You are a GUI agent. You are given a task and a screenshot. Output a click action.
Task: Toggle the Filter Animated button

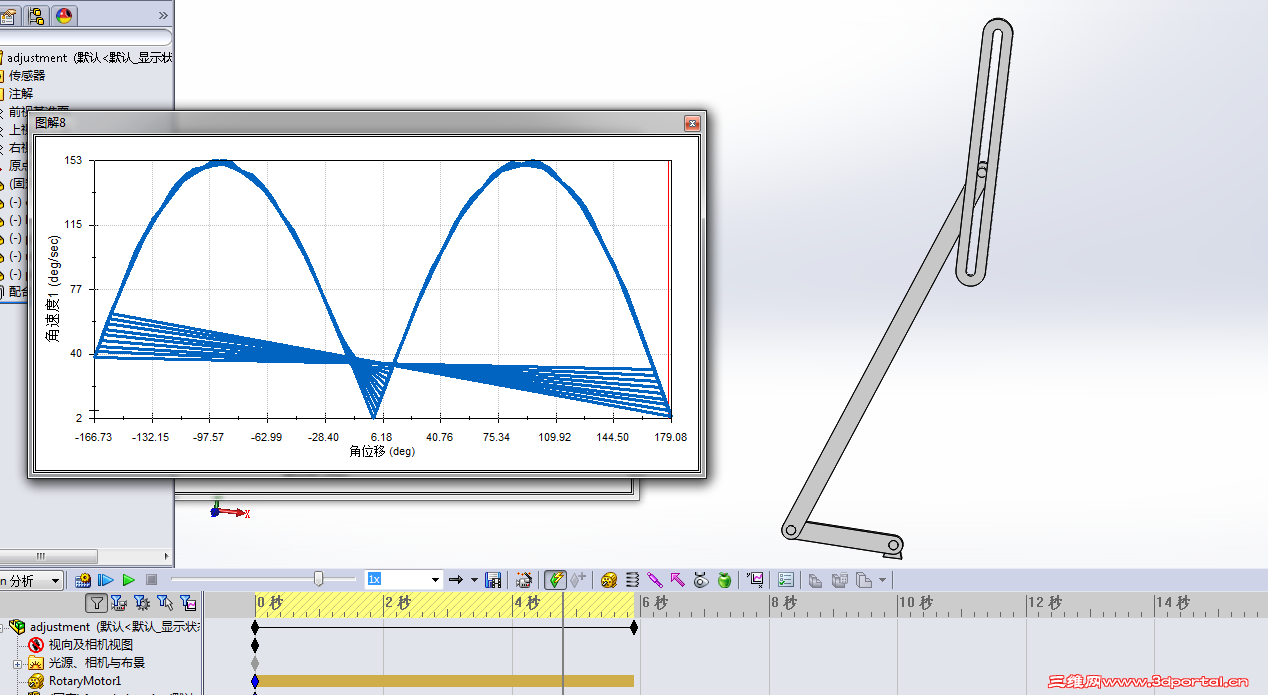(x=119, y=602)
